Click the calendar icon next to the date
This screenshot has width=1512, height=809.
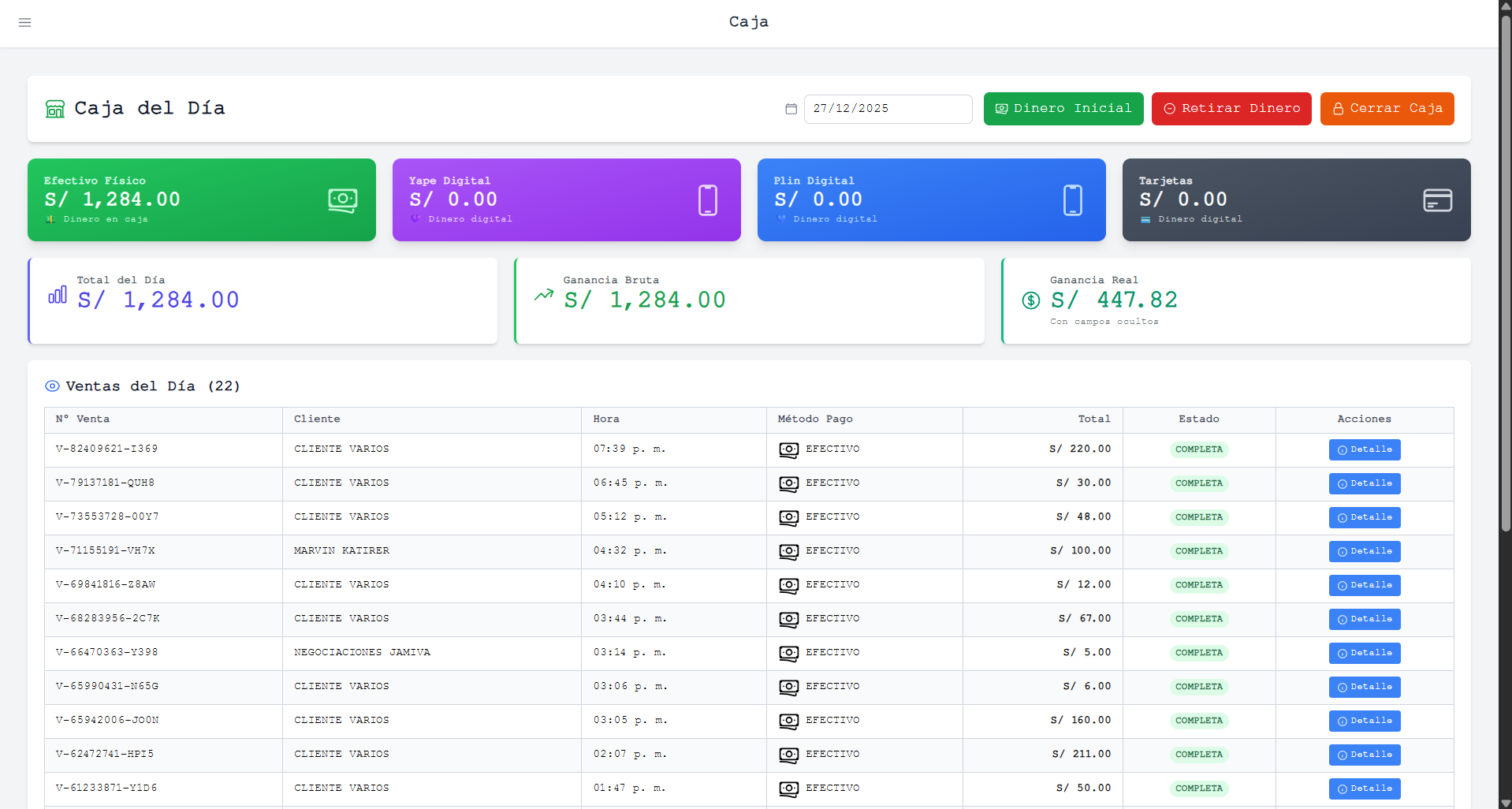tap(791, 109)
